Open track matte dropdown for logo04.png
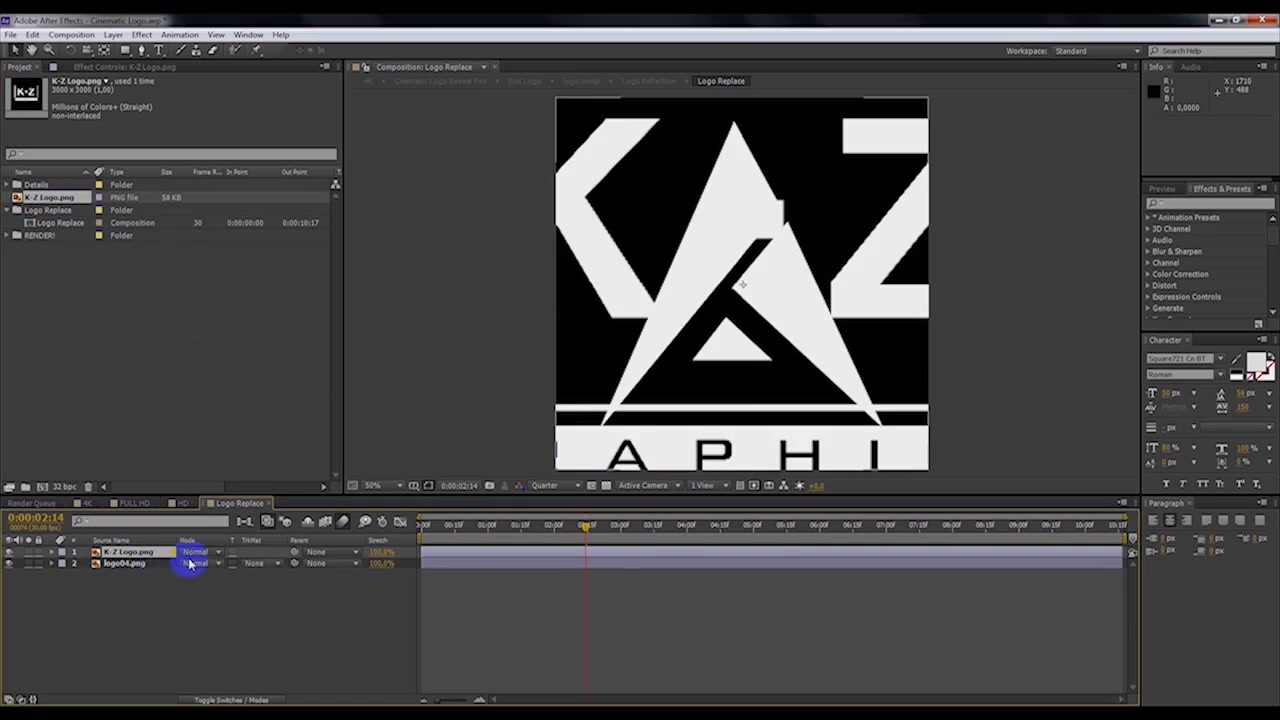The width and height of the screenshot is (1280, 720). (x=262, y=563)
